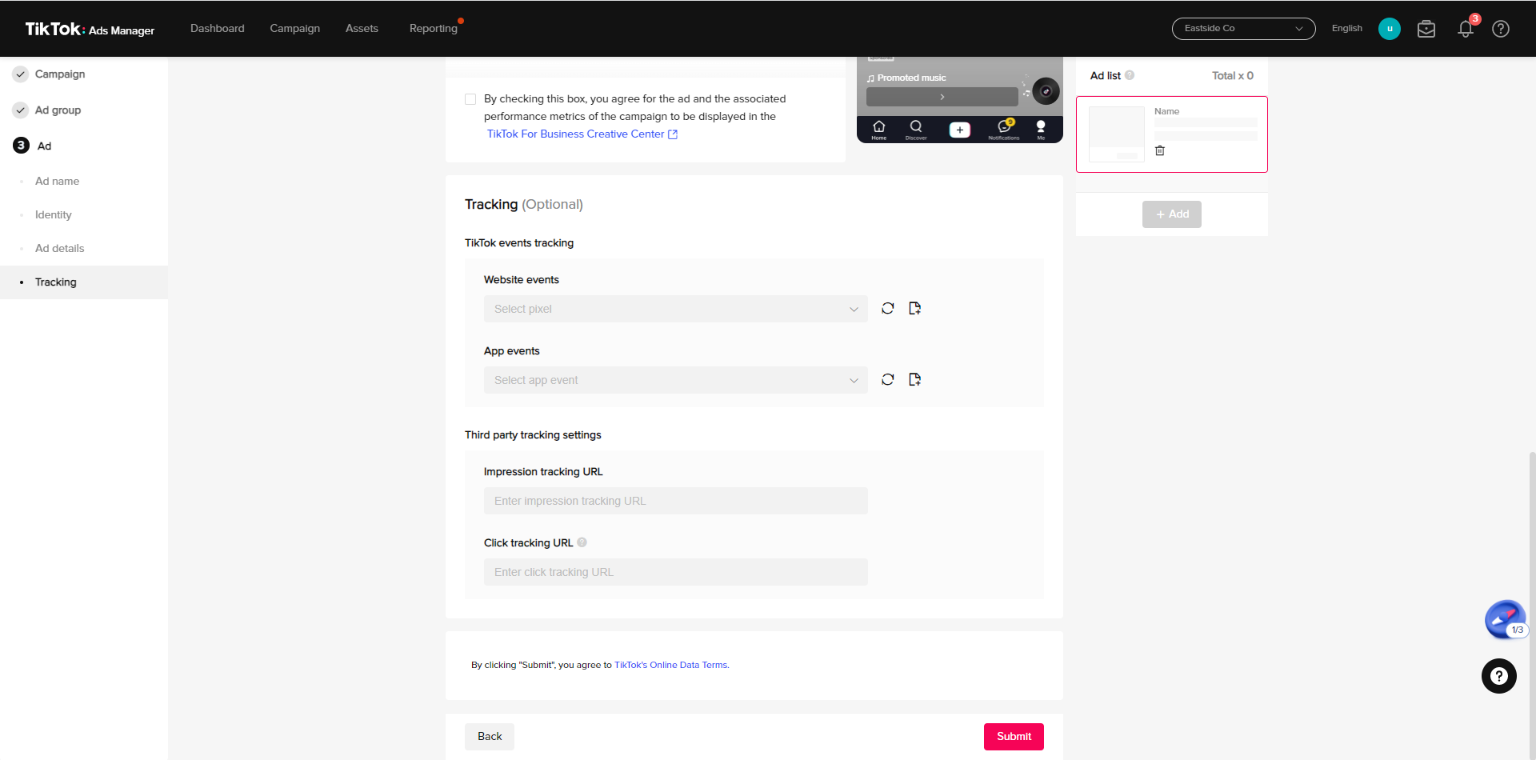Click the create pixel icon beside Website events
The width and height of the screenshot is (1536, 760).
point(914,308)
